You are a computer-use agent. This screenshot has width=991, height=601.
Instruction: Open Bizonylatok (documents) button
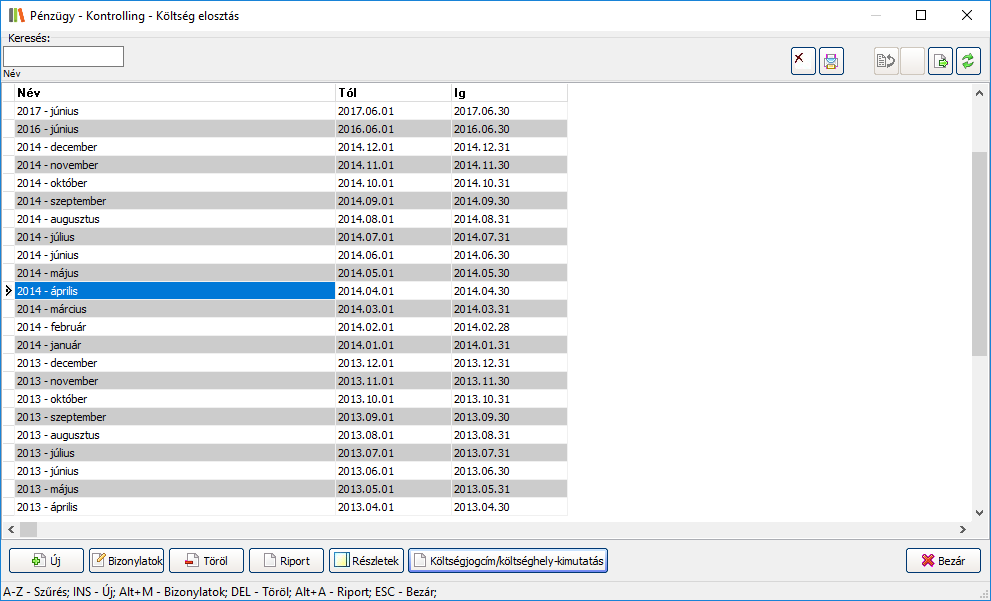[126, 561]
